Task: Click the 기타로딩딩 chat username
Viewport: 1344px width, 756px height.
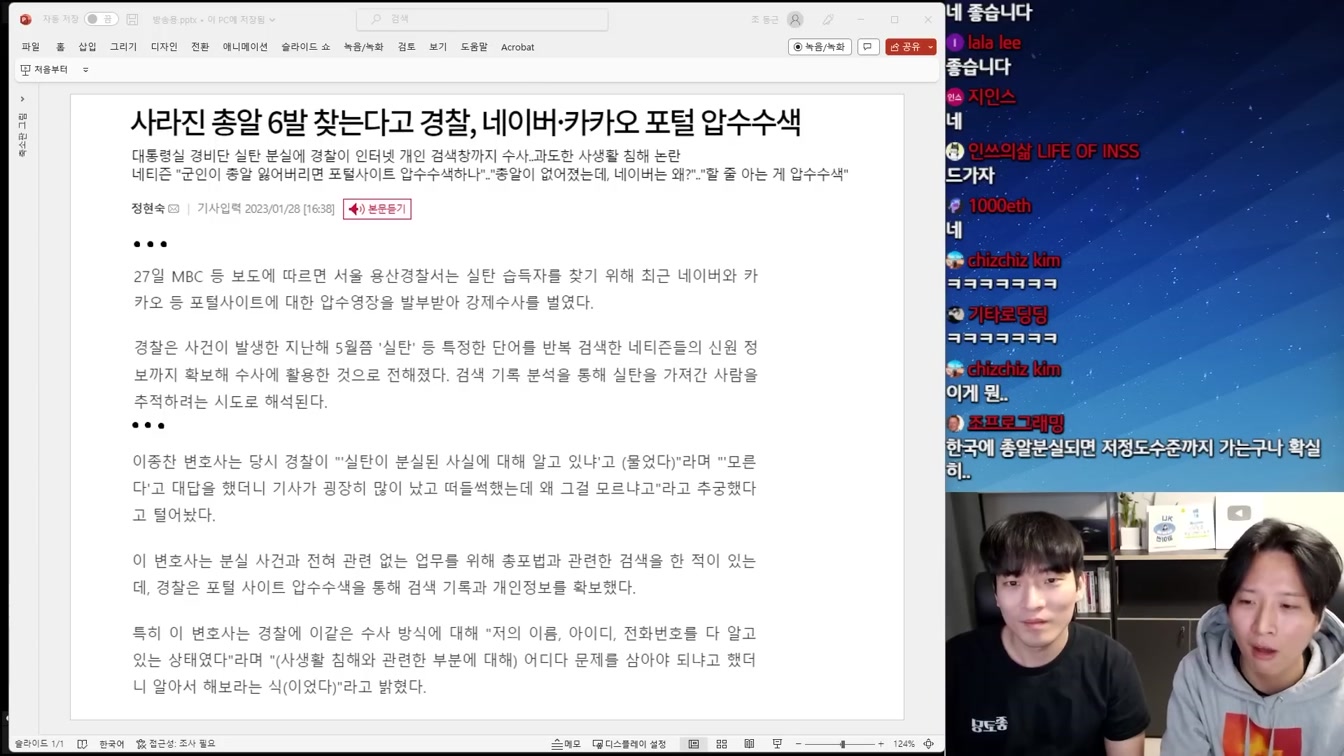Action: click(x=1008, y=315)
